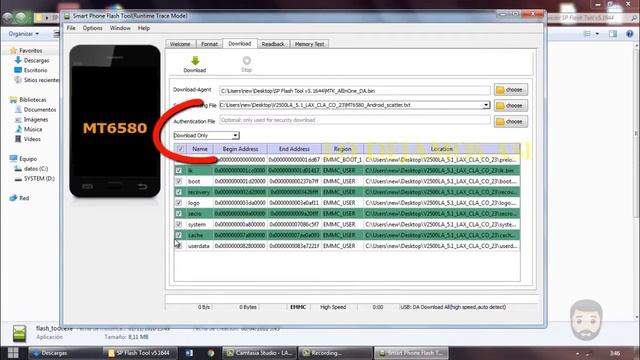Screen dimensions: 640x360
Task: Select Favoritos in Explorer sidebar
Action: [x=31, y=51]
